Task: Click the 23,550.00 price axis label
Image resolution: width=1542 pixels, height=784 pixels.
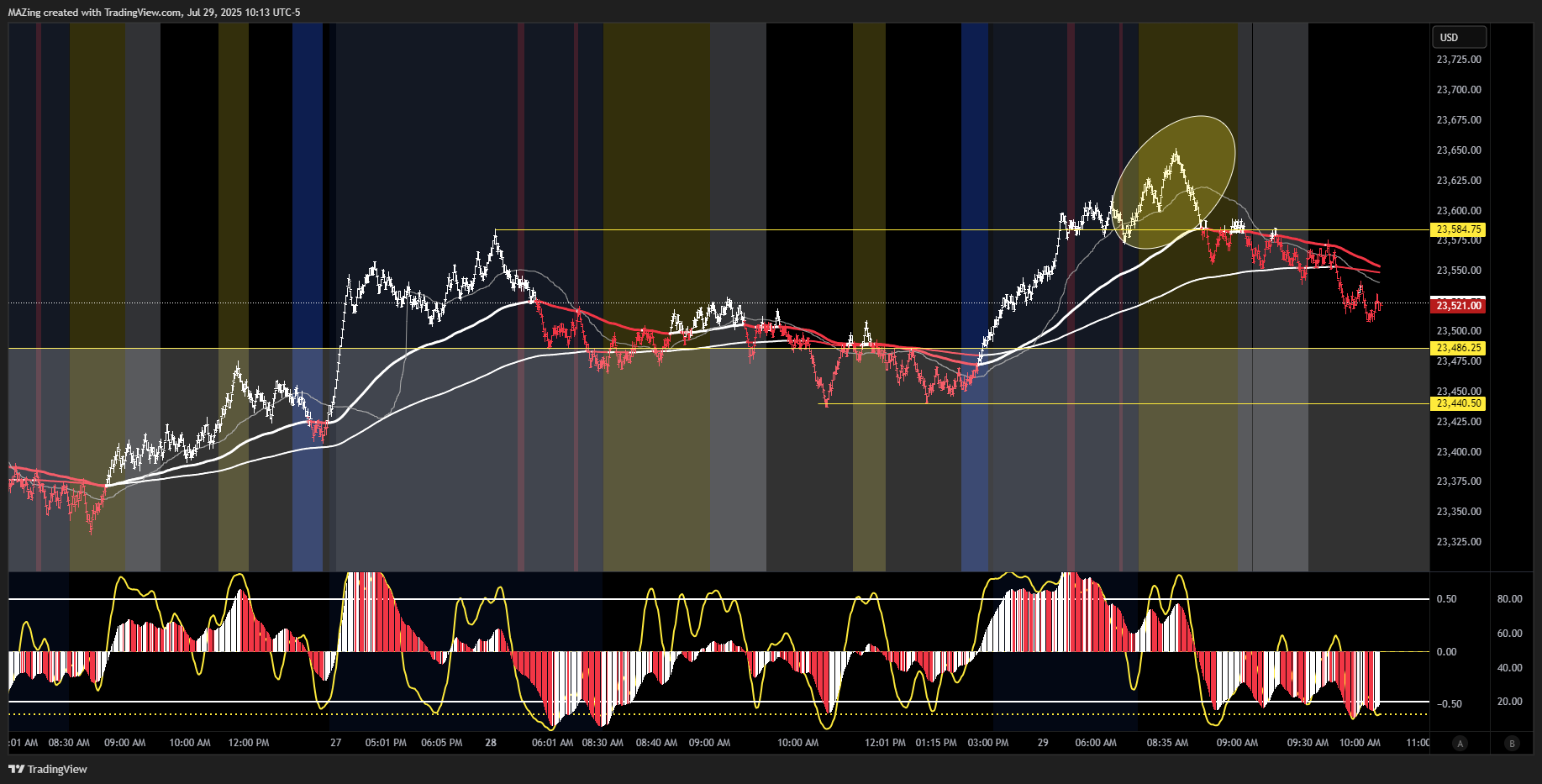Action: click(x=1459, y=271)
